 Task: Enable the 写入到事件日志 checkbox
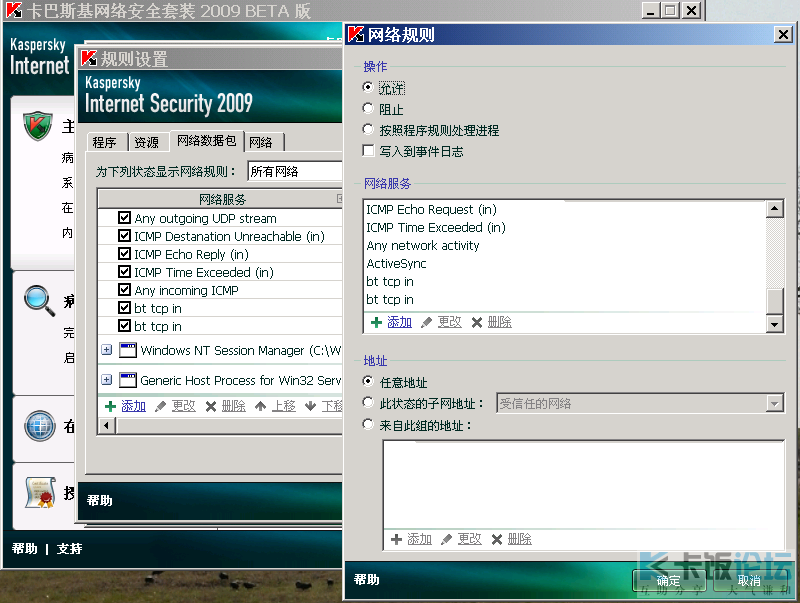click(x=368, y=150)
